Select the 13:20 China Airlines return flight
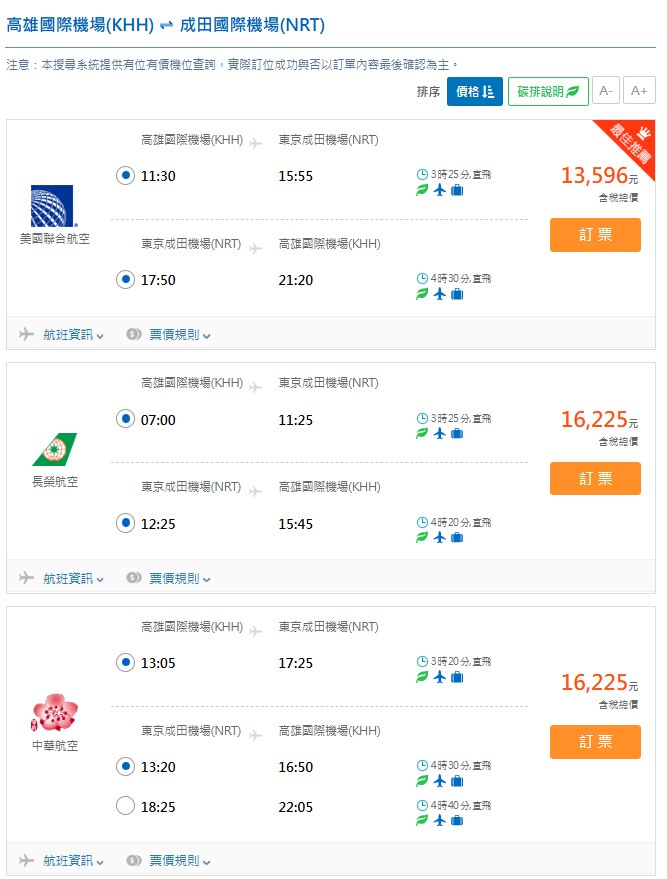 click(125, 767)
